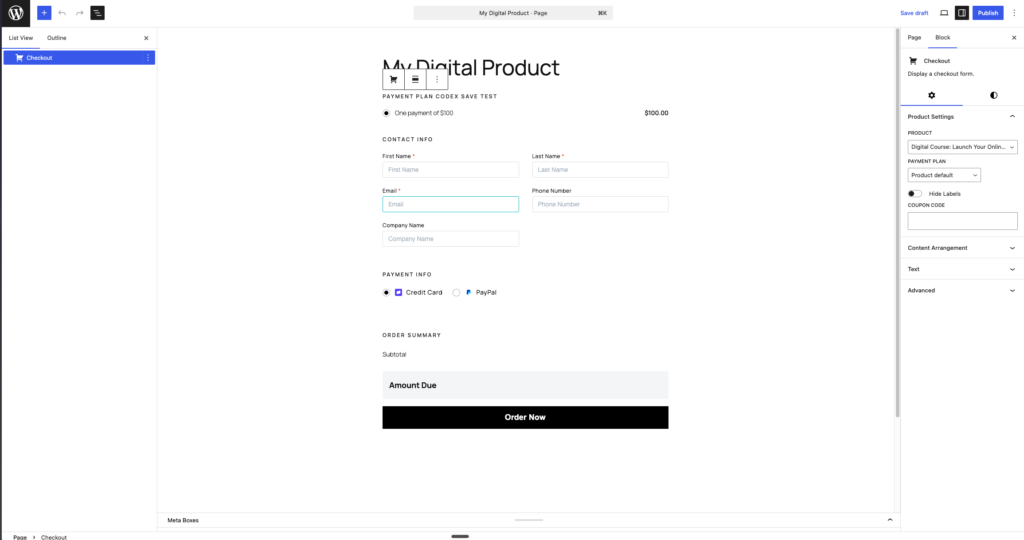Click the Coupon Code input field

962,221
